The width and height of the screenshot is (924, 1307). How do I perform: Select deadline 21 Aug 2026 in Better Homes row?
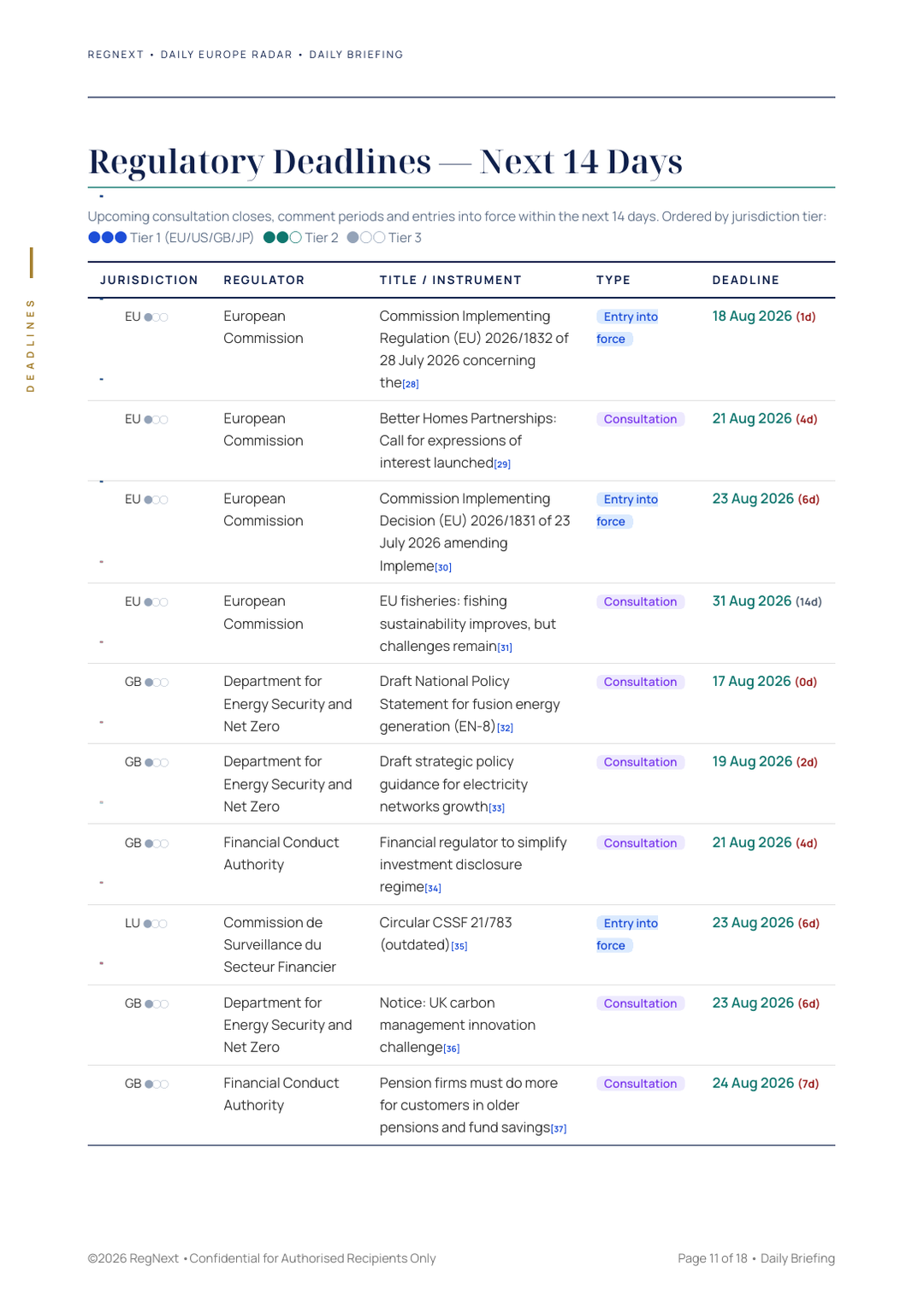tap(765, 419)
